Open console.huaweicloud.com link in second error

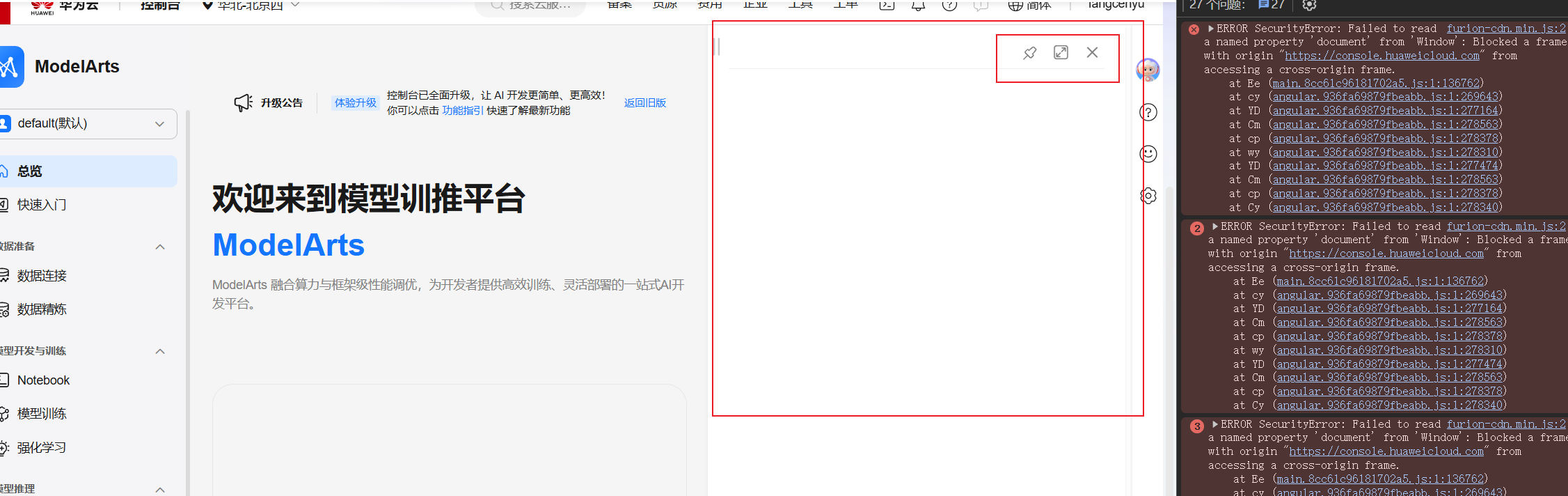[x=1386, y=254]
